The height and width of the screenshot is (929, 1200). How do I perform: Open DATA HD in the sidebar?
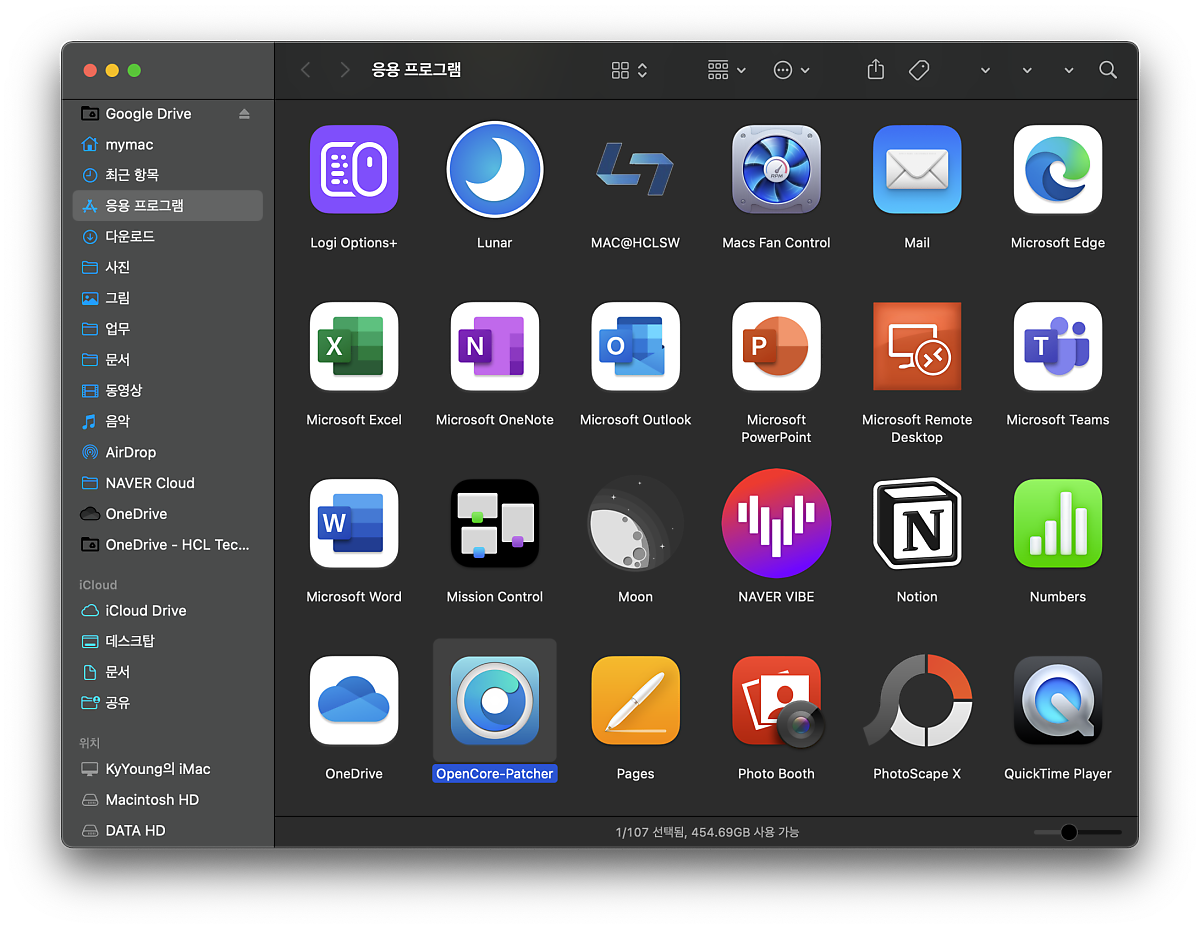click(168, 831)
